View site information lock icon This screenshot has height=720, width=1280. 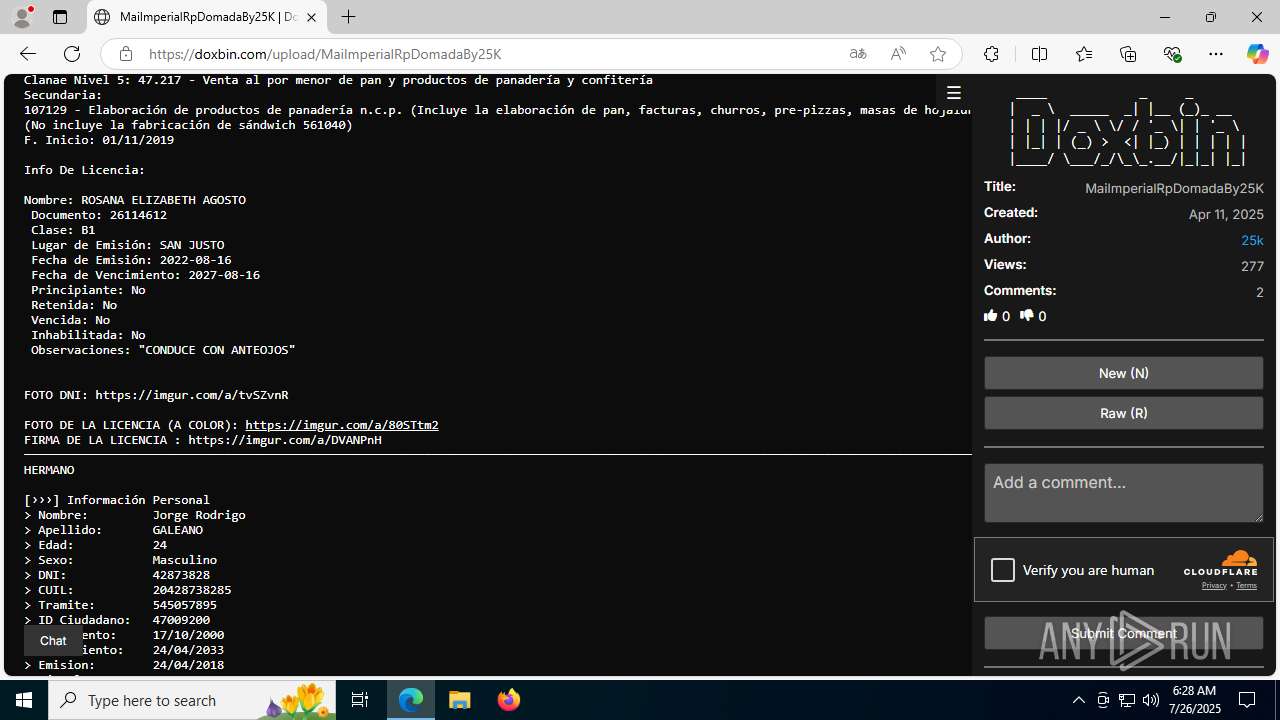pyautogui.click(x=125, y=54)
